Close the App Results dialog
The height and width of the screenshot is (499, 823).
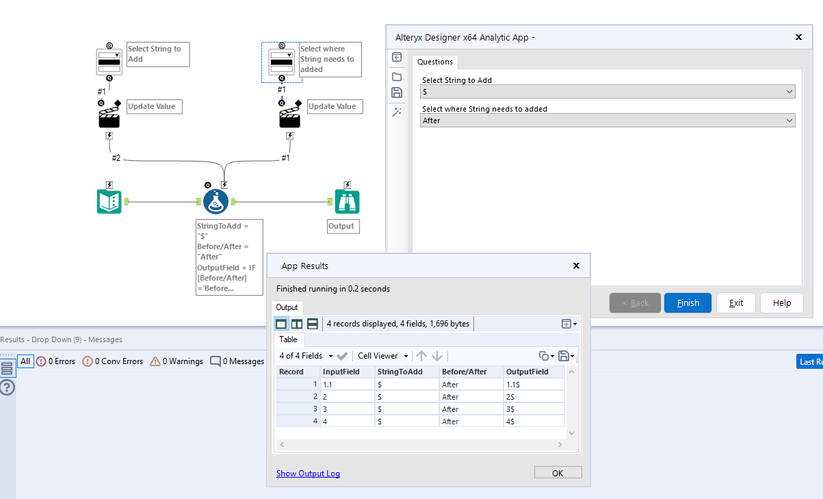[576, 266]
